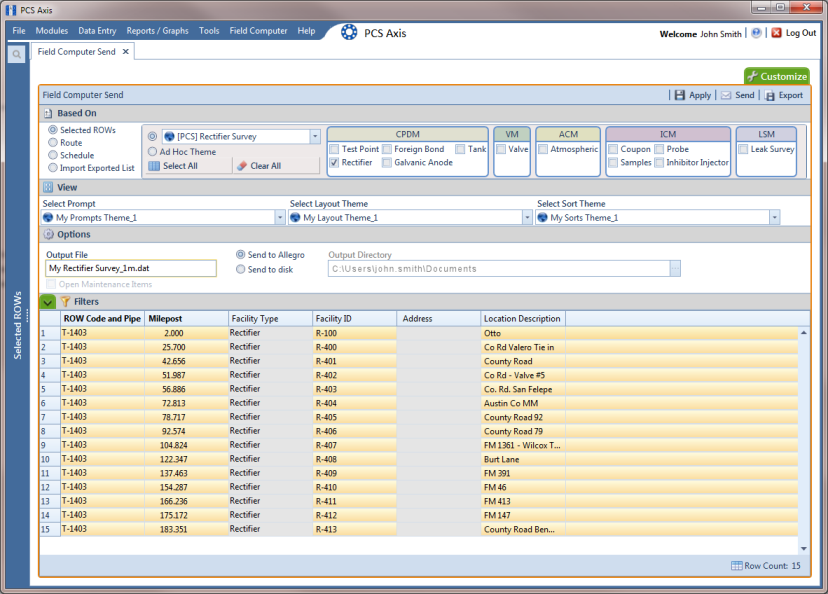The image size is (828, 594).
Task: Click the grid scrollbar down arrow
Action: 804,549
